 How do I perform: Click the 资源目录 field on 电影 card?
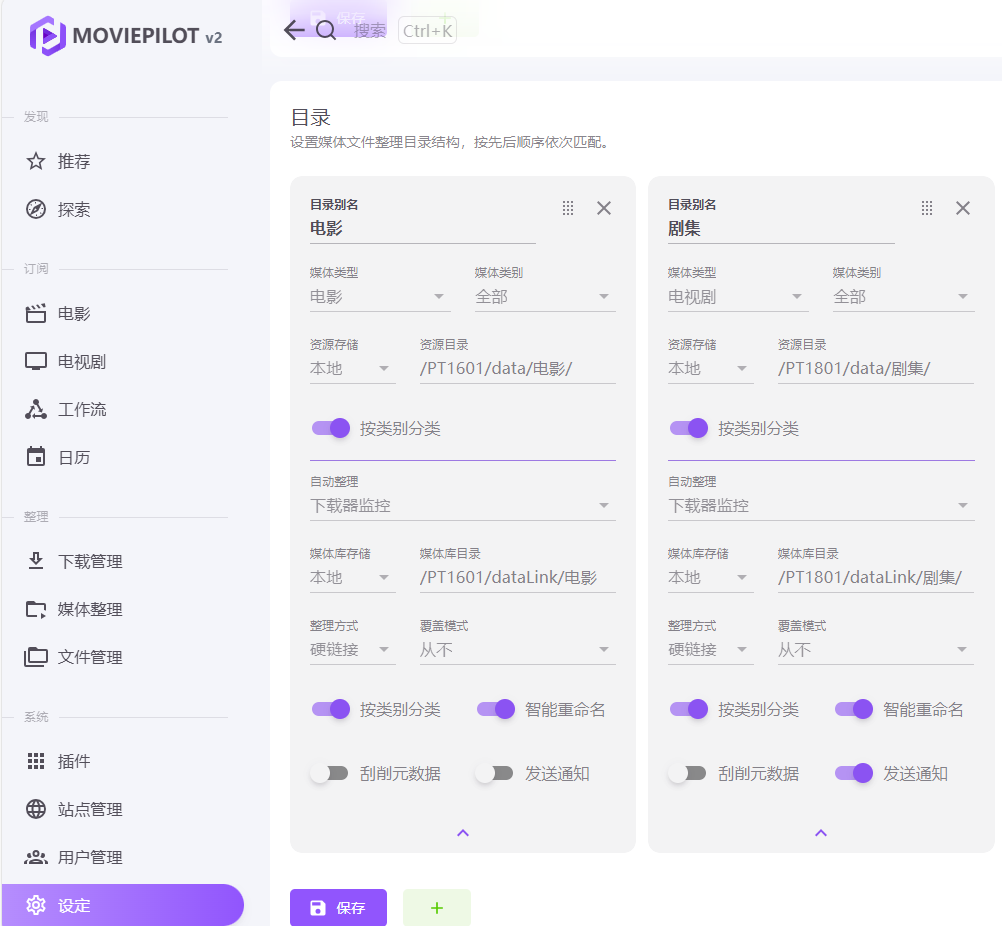(517, 369)
